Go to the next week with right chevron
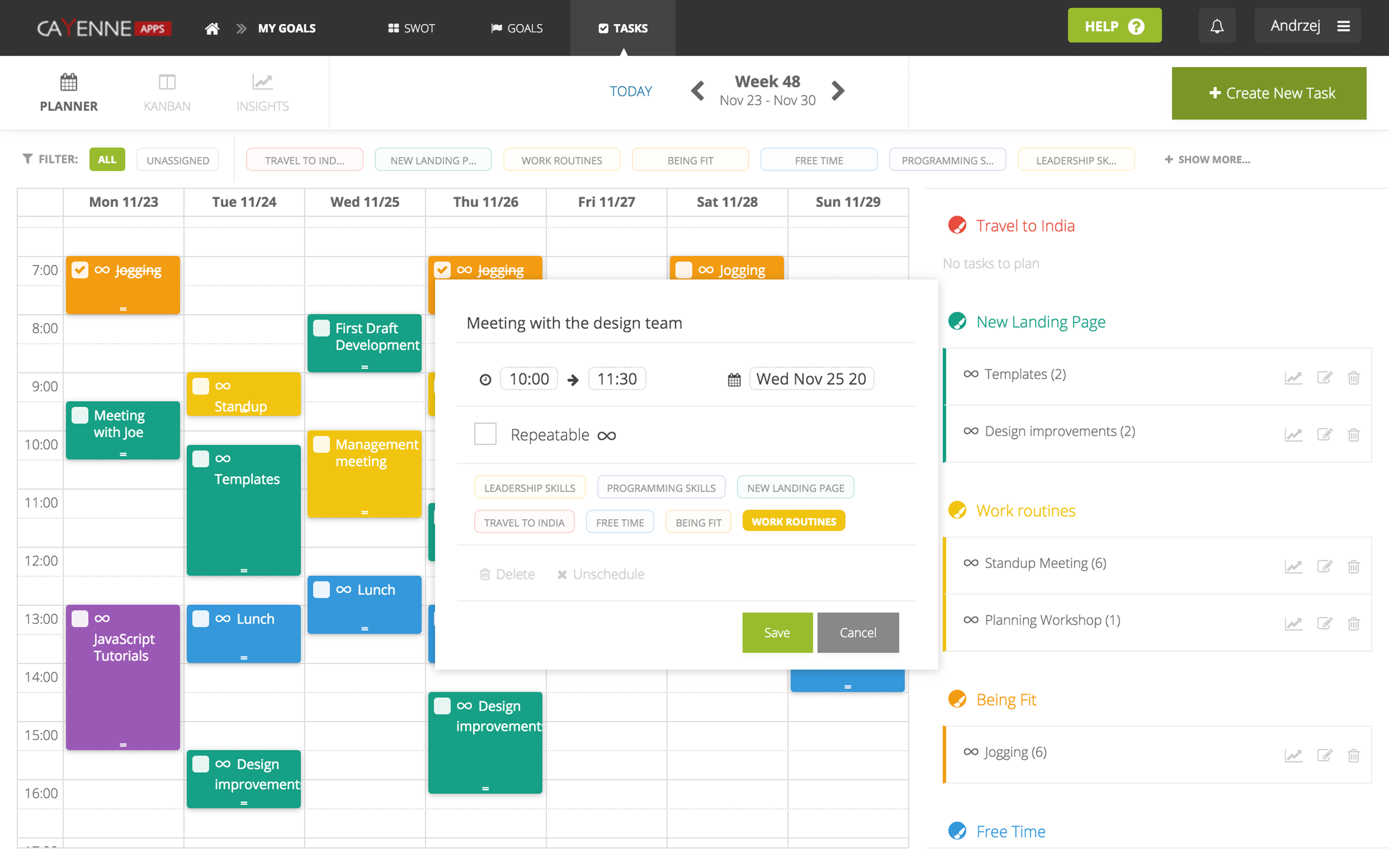This screenshot has height=868, width=1389. click(839, 91)
